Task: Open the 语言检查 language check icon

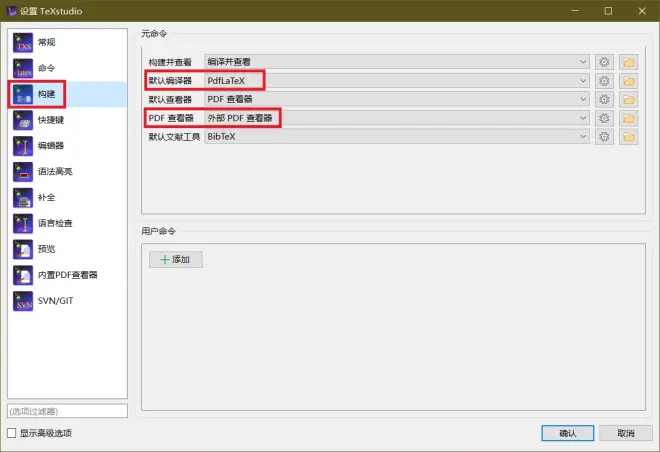Action: [23, 223]
